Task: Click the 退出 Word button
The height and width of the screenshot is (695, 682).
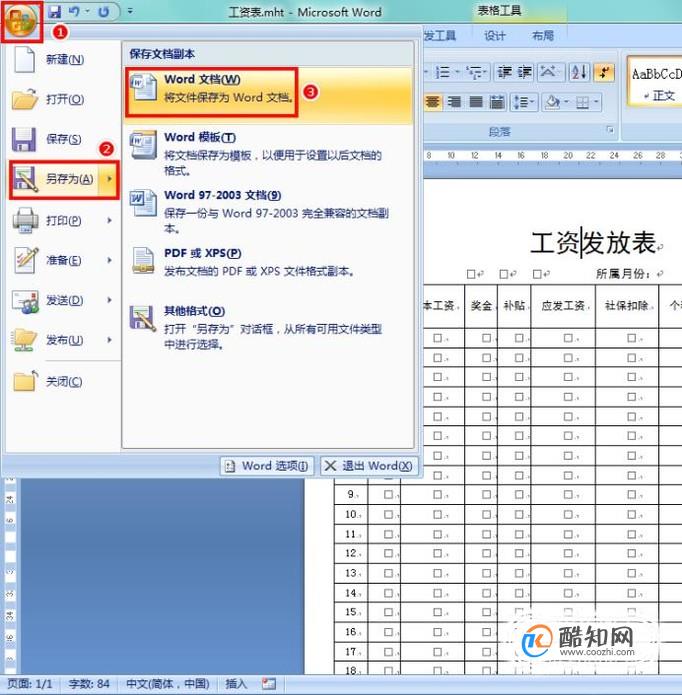Action: [x=369, y=466]
